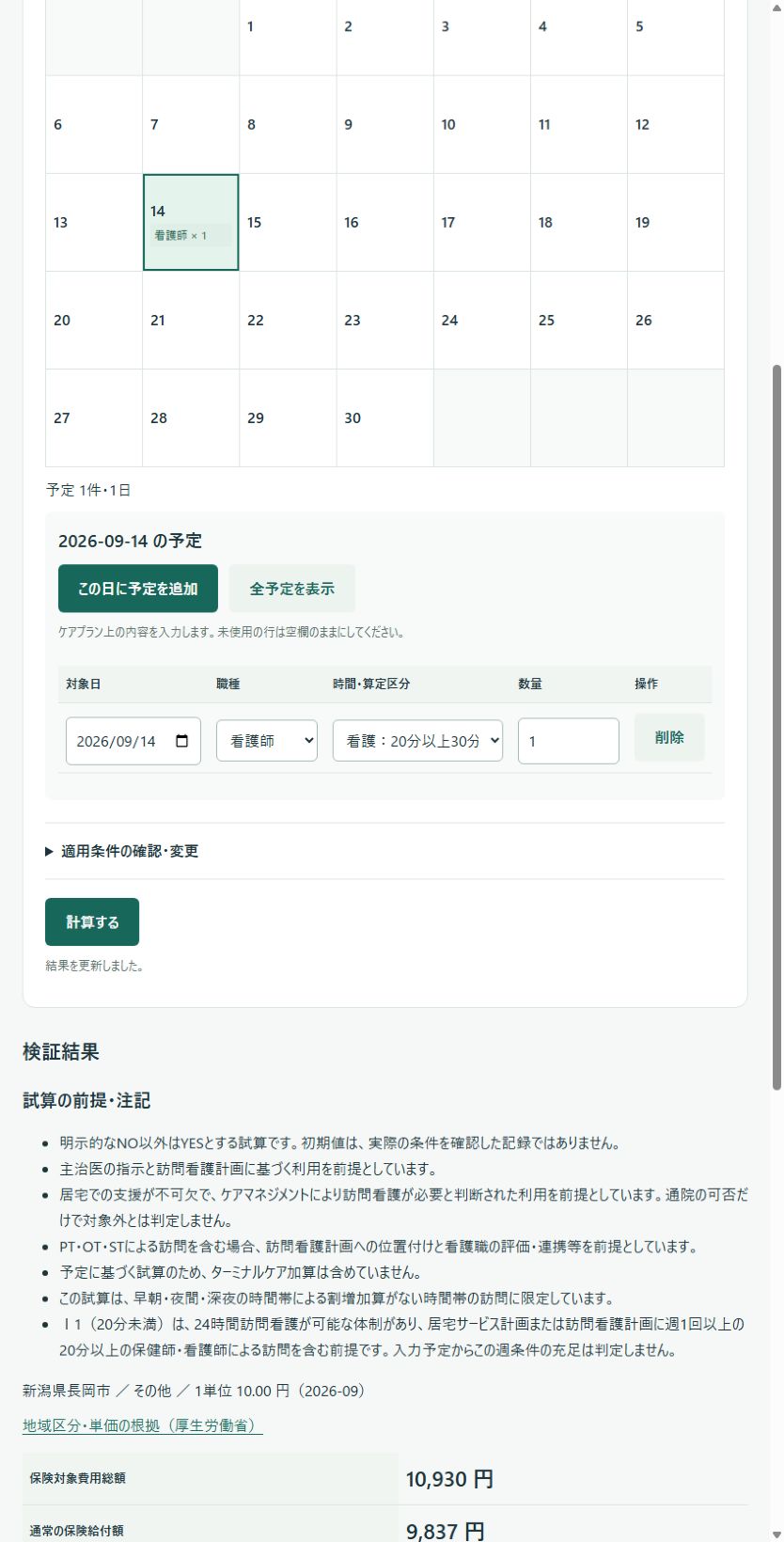This screenshot has height=1542, width=784.
Task: Open 地域区分・単価の根拠 link
Action: tap(143, 1425)
